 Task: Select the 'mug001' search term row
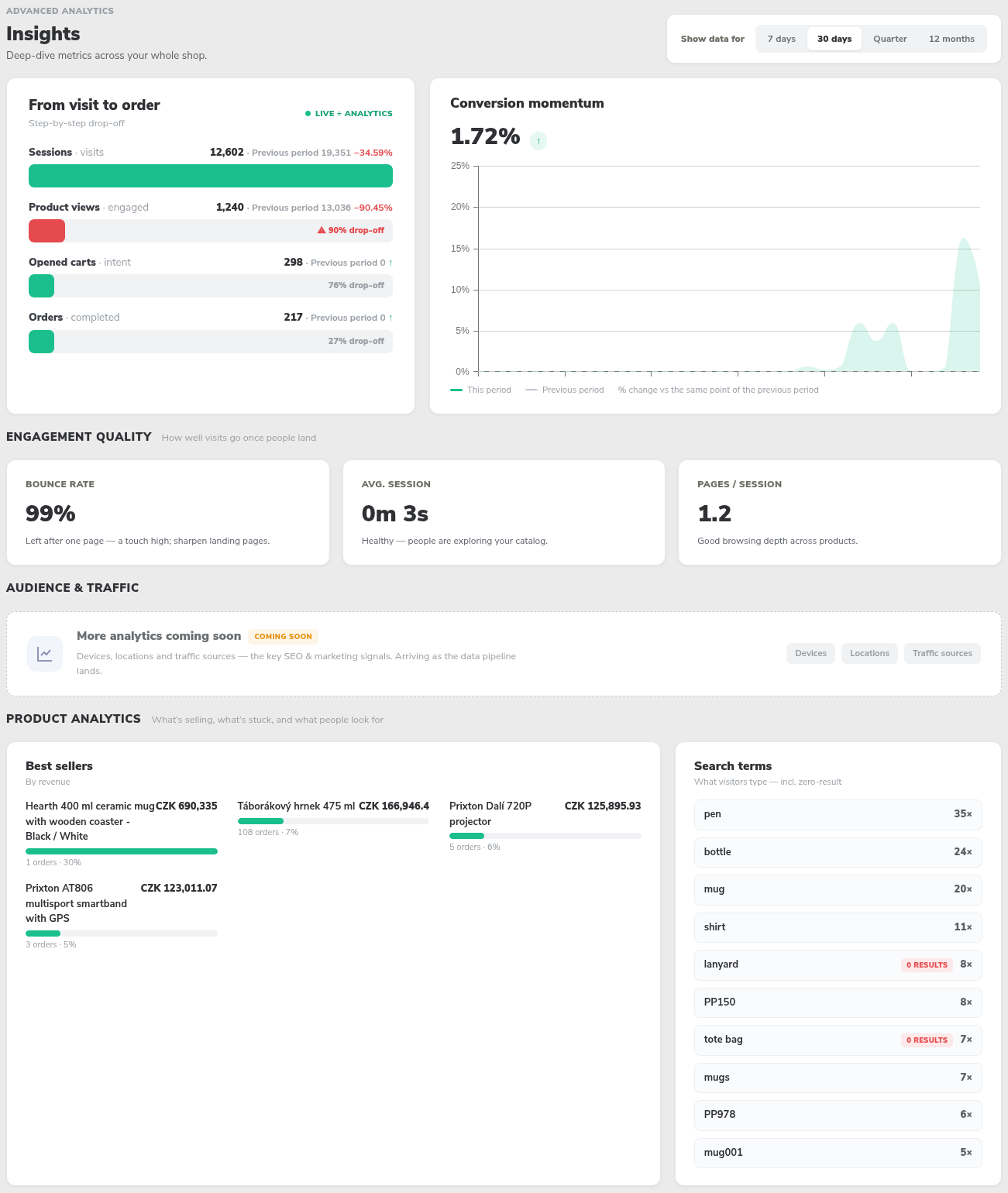pyautogui.click(x=838, y=1153)
